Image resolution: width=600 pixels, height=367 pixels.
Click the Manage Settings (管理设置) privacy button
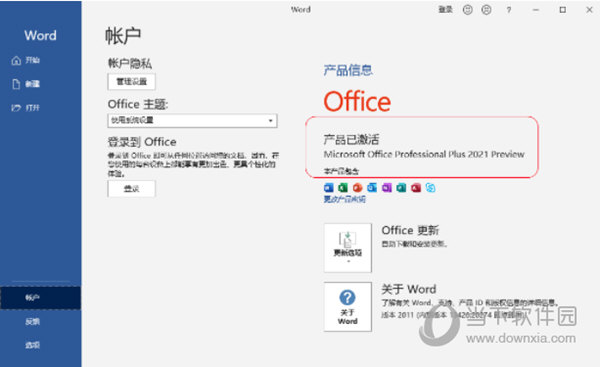[131, 82]
